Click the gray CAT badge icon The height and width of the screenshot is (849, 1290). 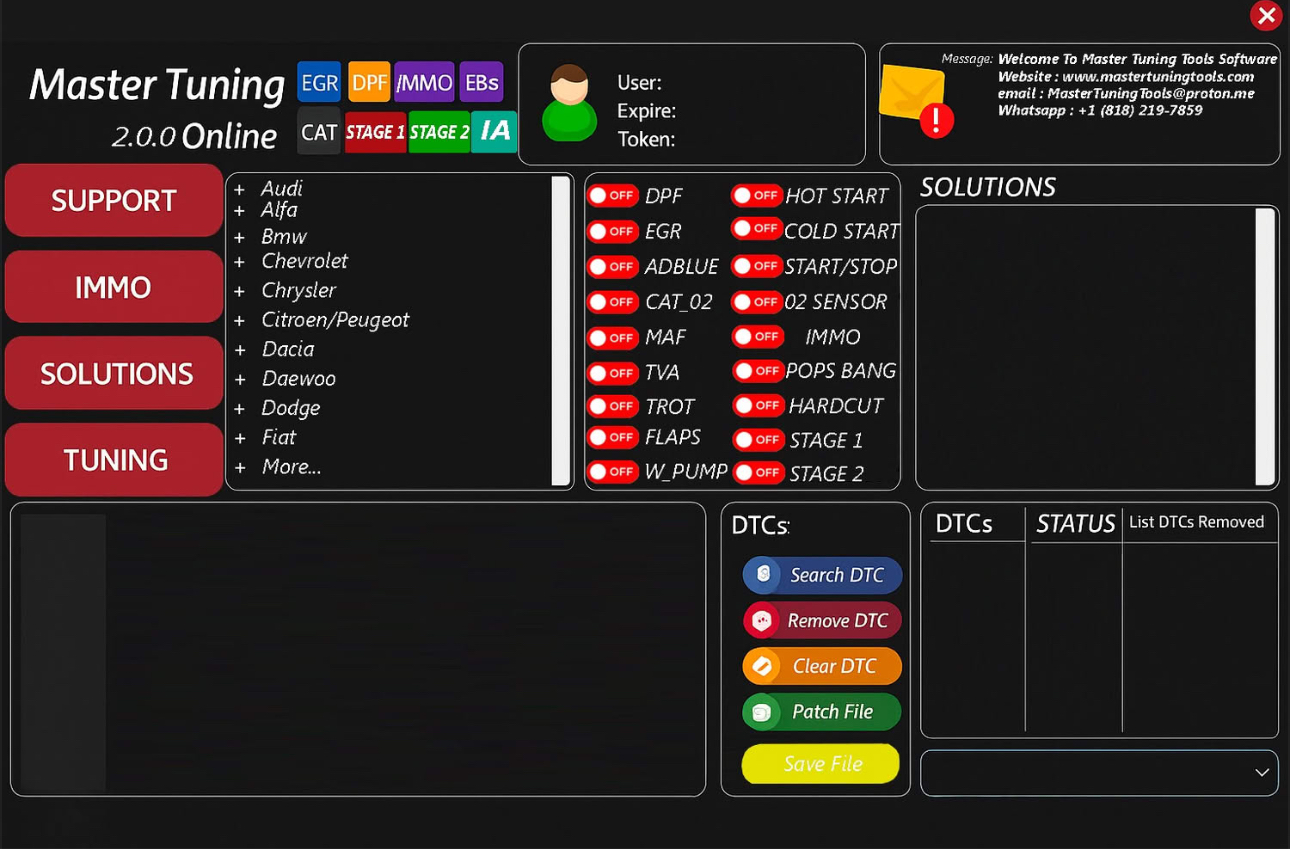tap(319, 132)
